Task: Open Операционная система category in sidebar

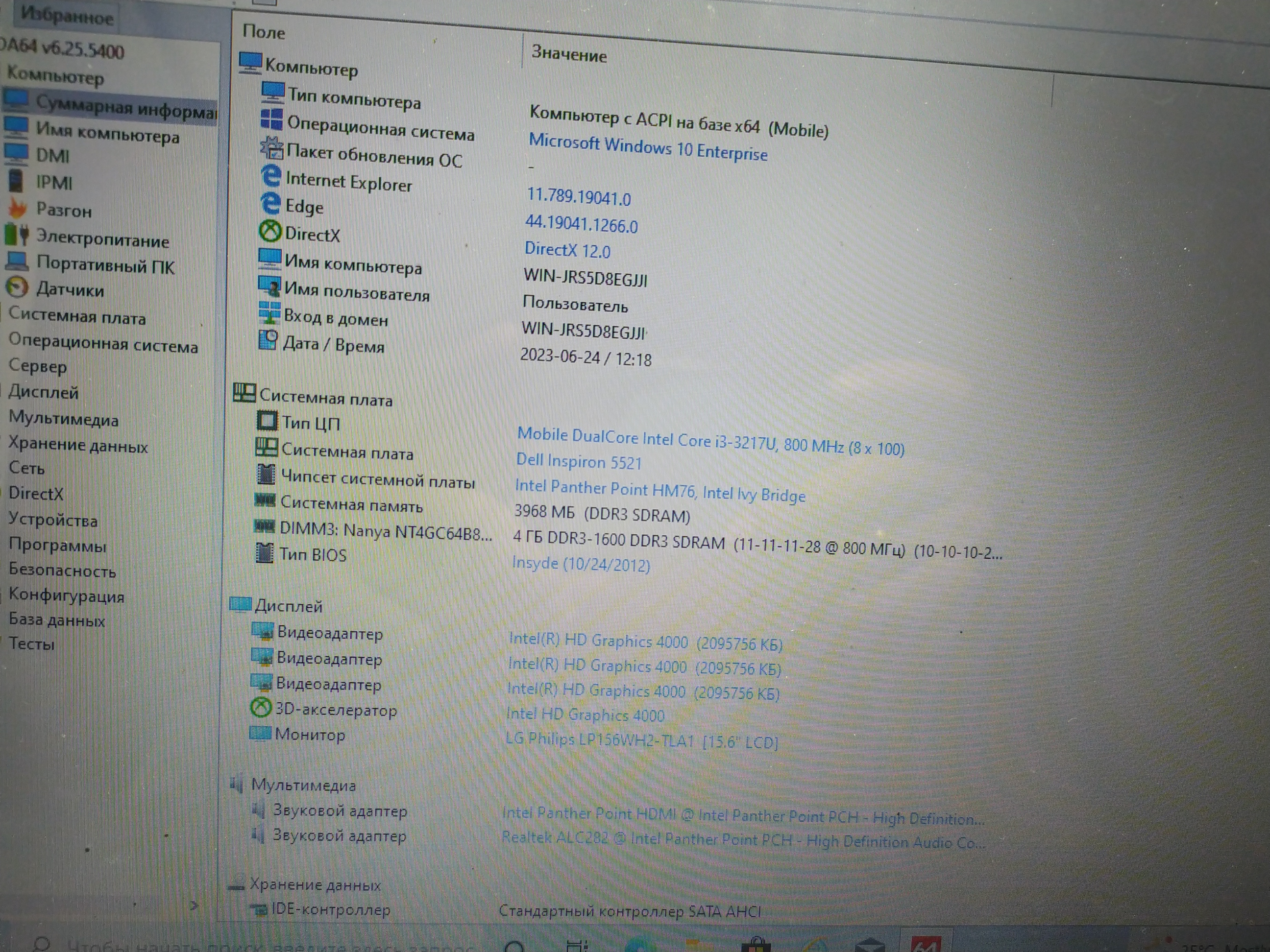Action: [103, 343]
